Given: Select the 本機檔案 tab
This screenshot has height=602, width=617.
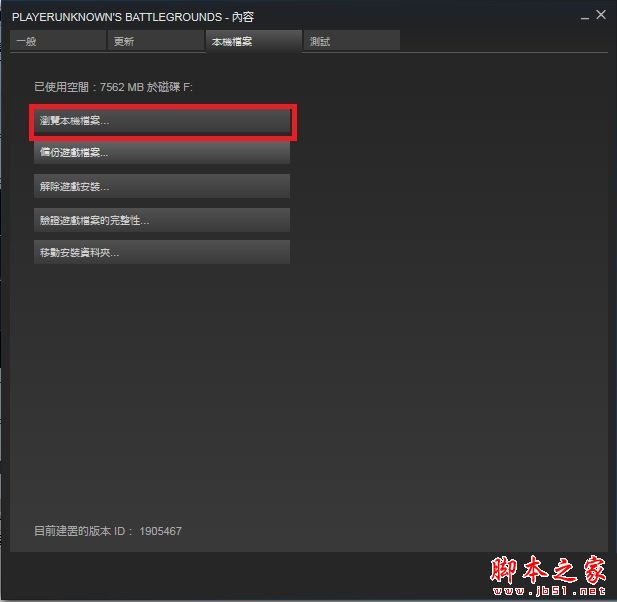Looking at the screenshot, I should (x=254, y=41).
